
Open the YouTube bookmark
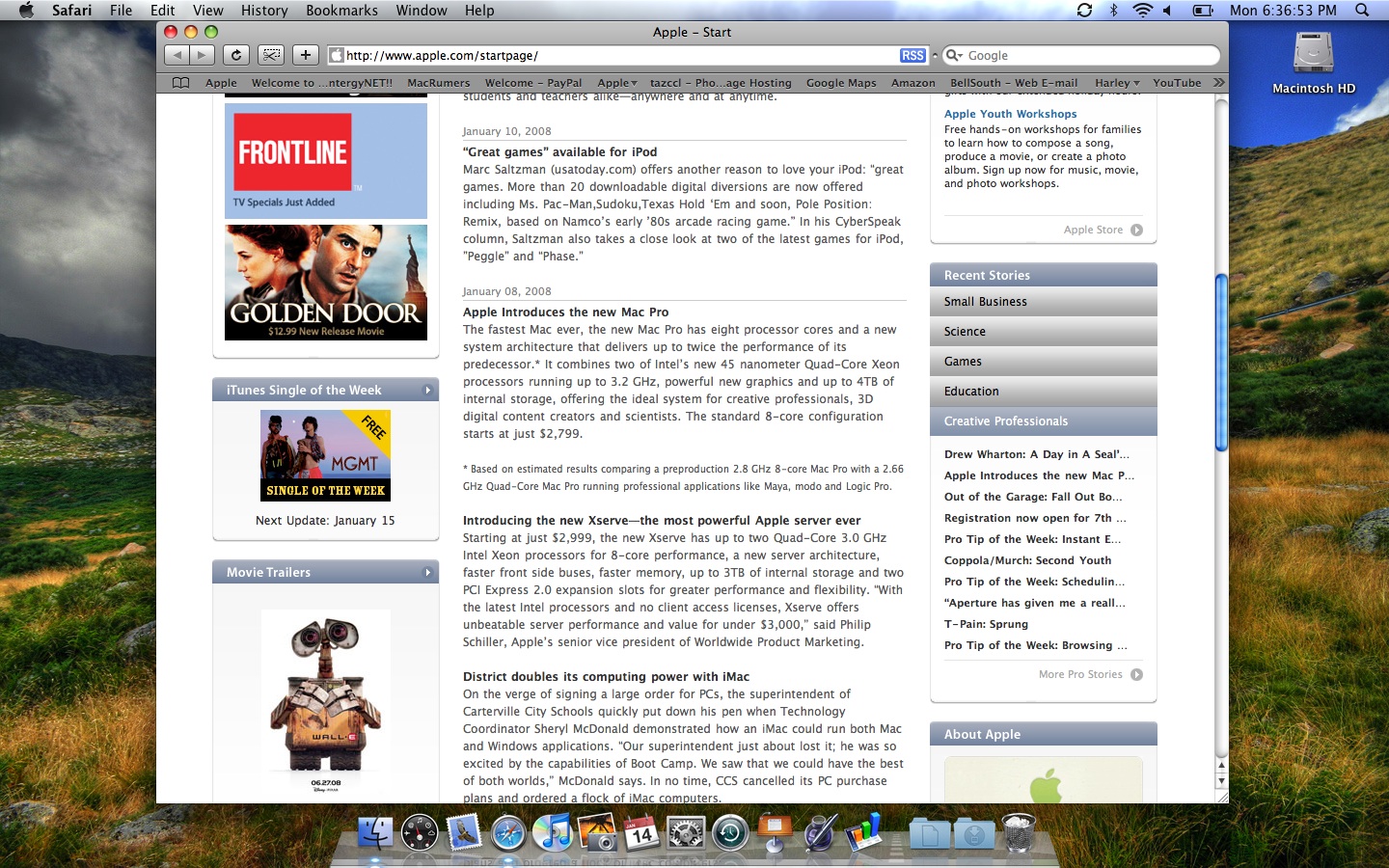pos(1177,83)
